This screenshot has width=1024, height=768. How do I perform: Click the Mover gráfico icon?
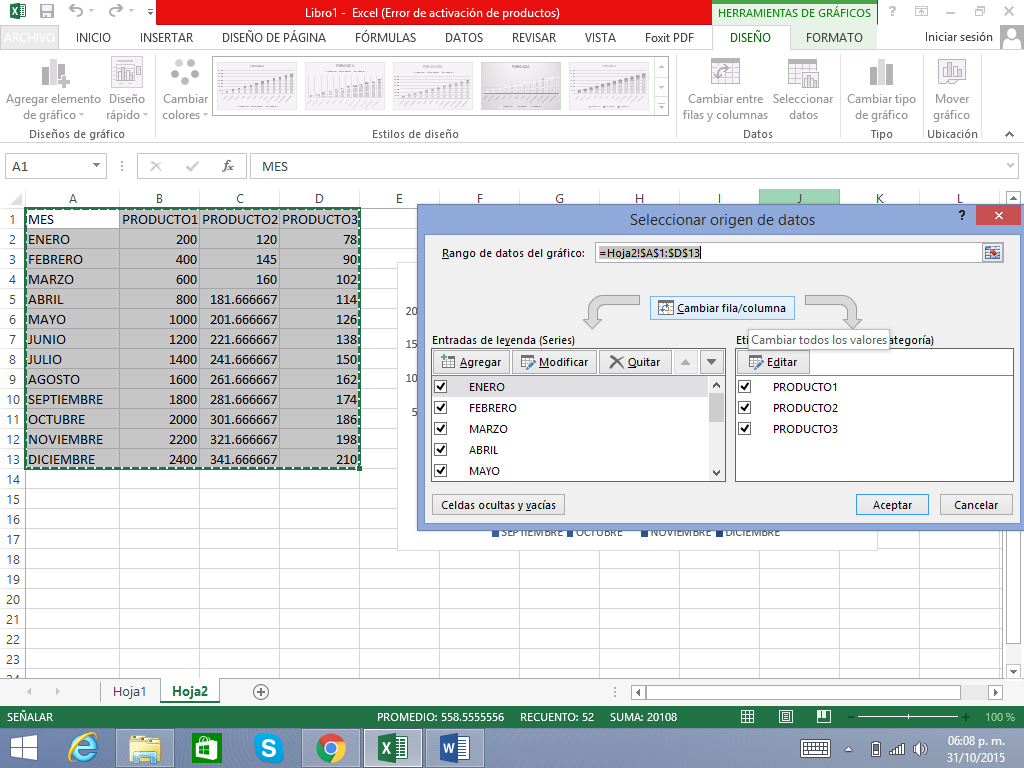pyautogui.click(x=951, y=74)
